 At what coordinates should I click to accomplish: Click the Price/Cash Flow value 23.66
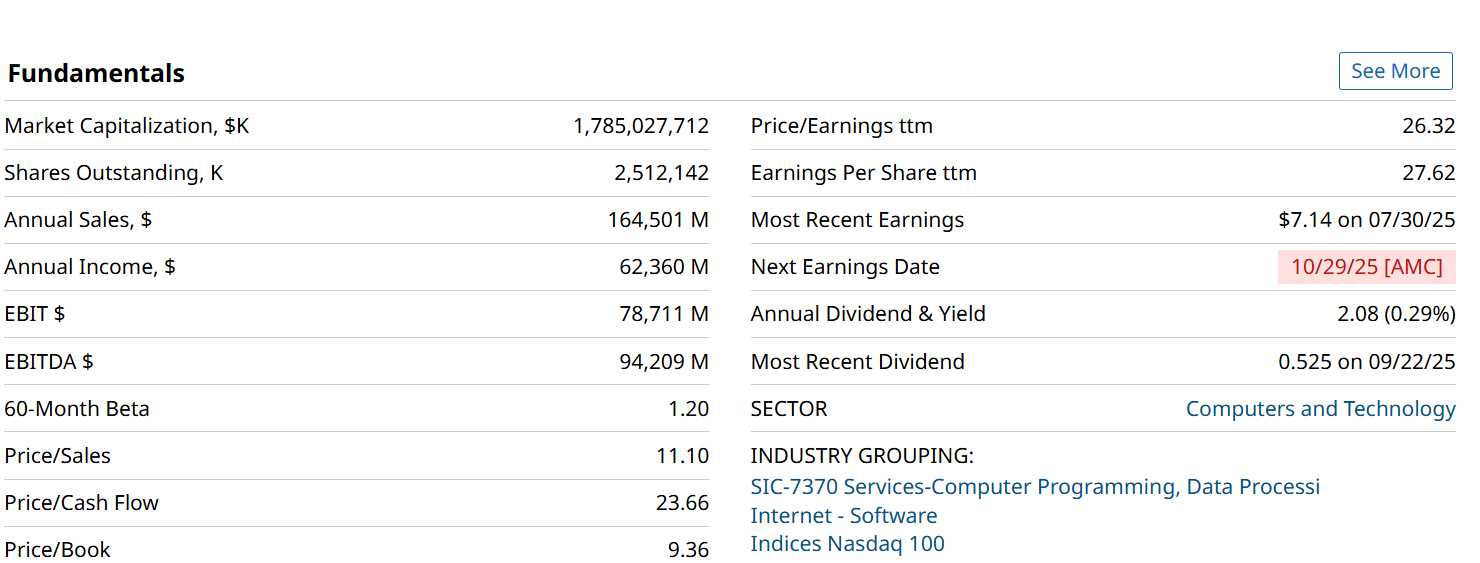[x=682, y=503]
